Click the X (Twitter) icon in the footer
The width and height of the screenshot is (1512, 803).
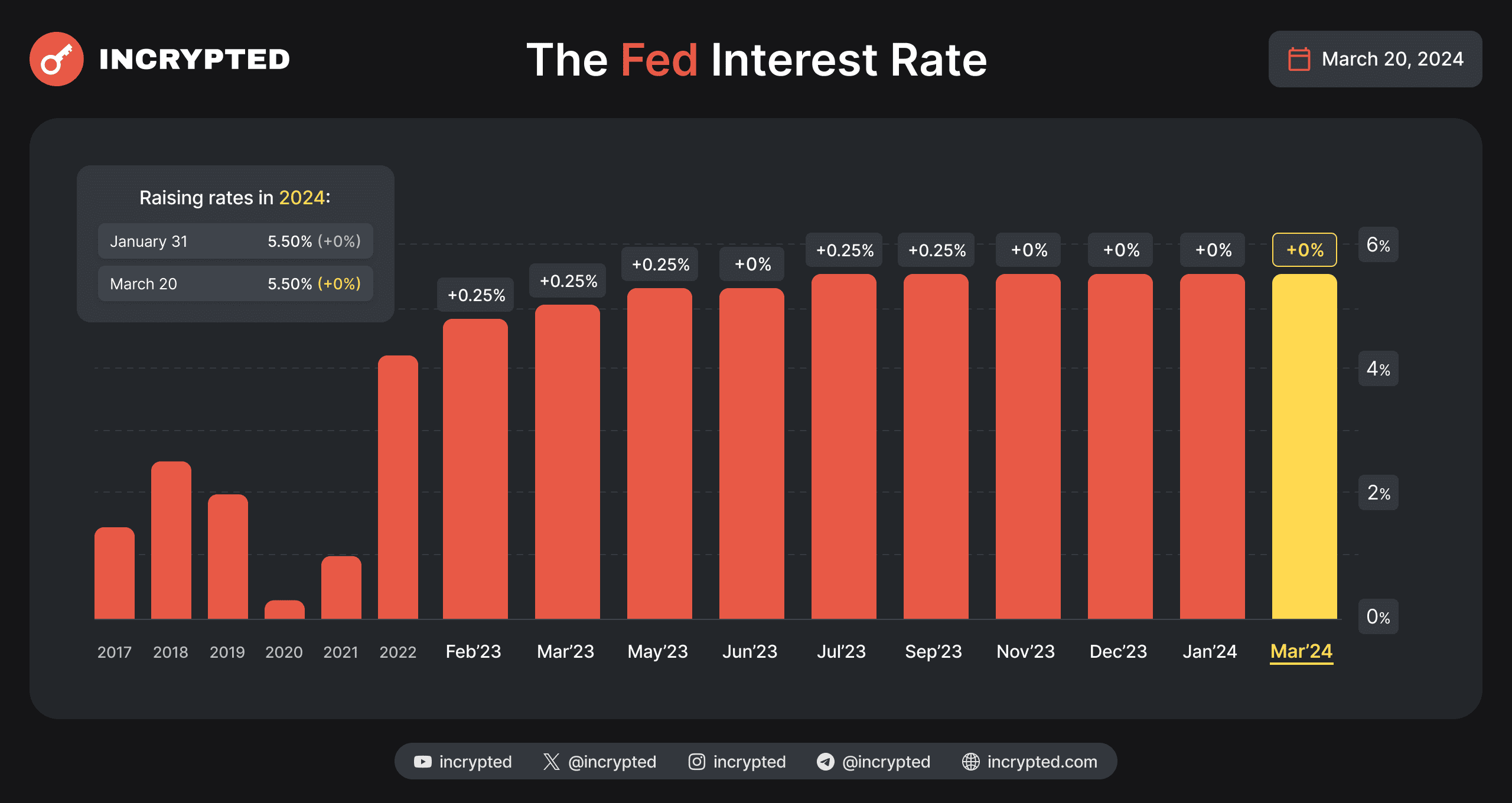(551, 762)
